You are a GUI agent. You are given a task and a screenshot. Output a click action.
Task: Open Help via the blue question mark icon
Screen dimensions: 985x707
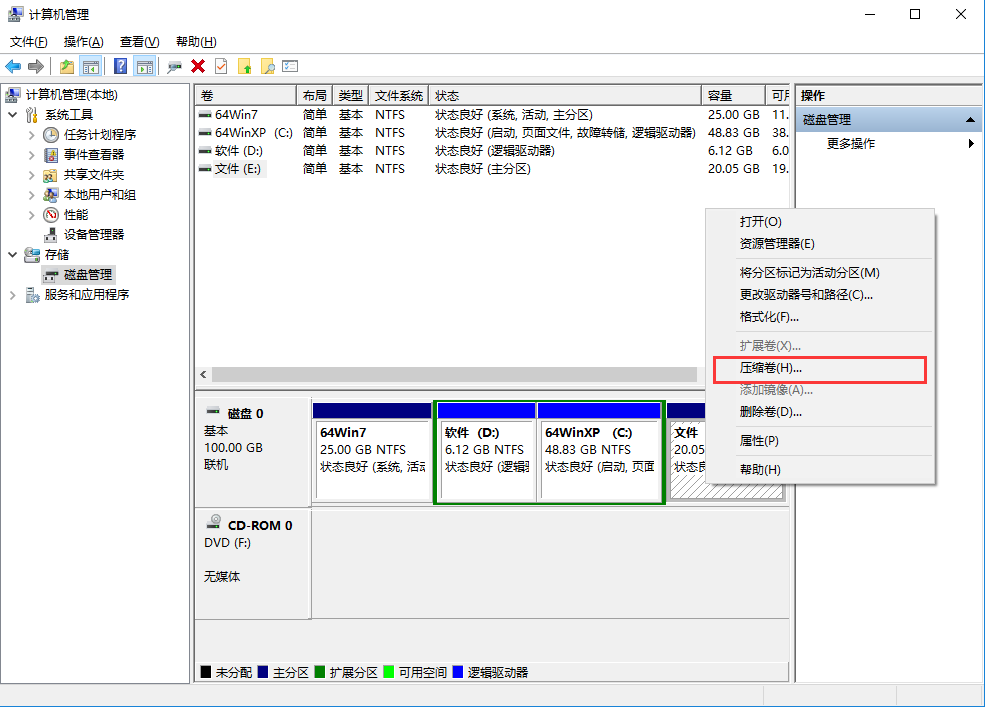click(x=120, y=66)
